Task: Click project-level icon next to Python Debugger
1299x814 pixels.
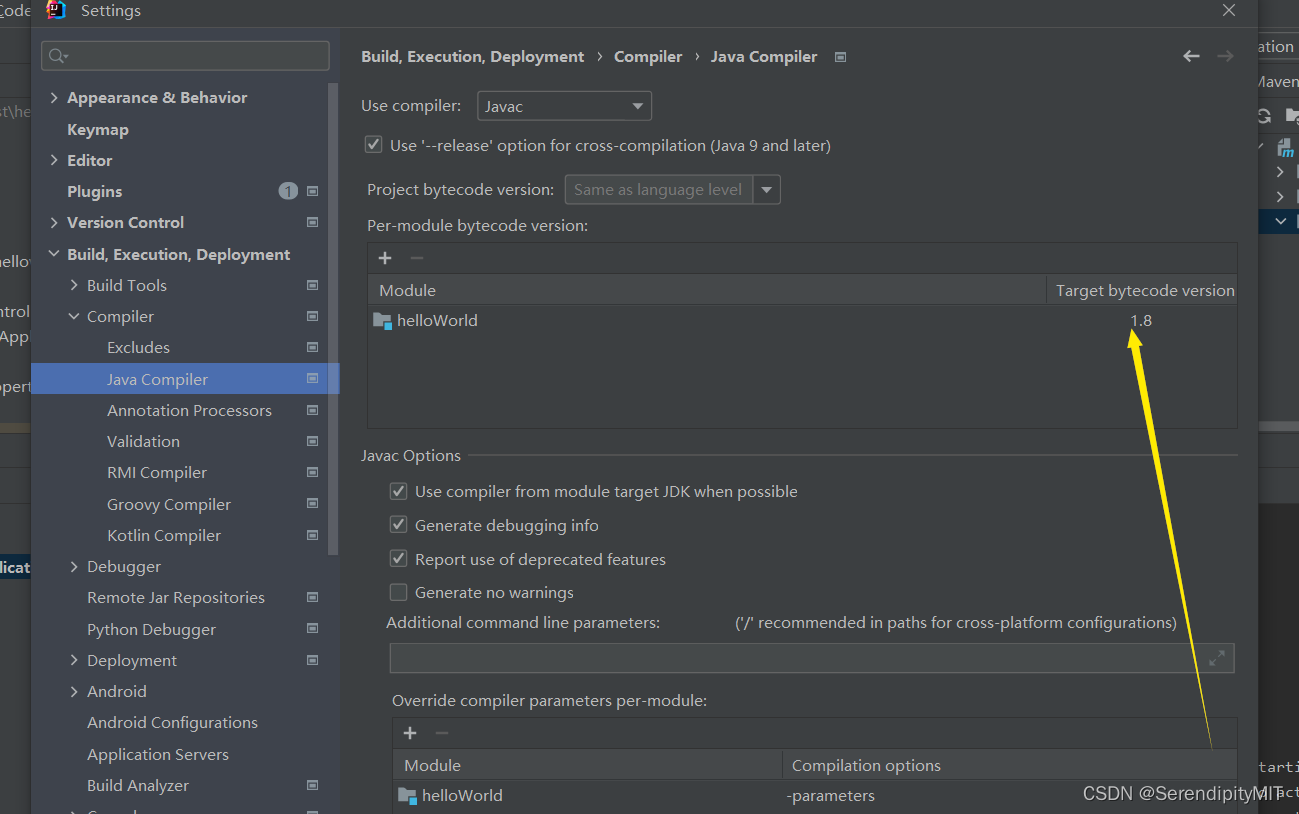Action: coord(312,629)
